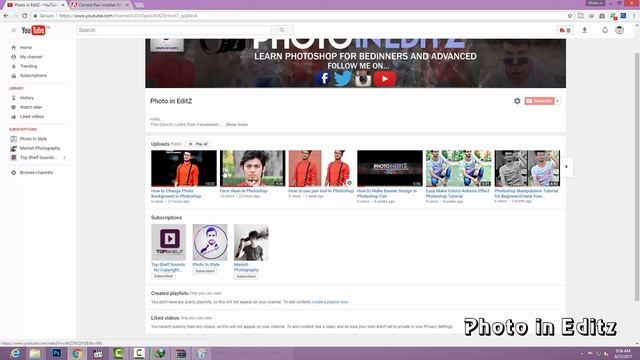Click the upload arrow icon
The image size is (640, 360).
pyautogui.click(x=584, y=30)
